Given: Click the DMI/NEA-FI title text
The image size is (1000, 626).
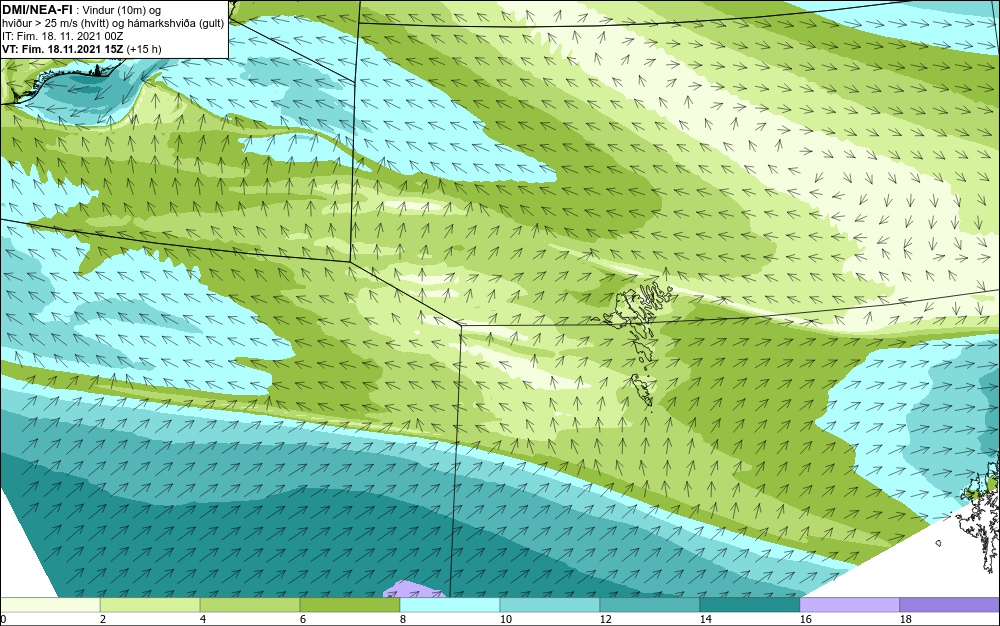Looking at the screenshot, I should (36, 10).
